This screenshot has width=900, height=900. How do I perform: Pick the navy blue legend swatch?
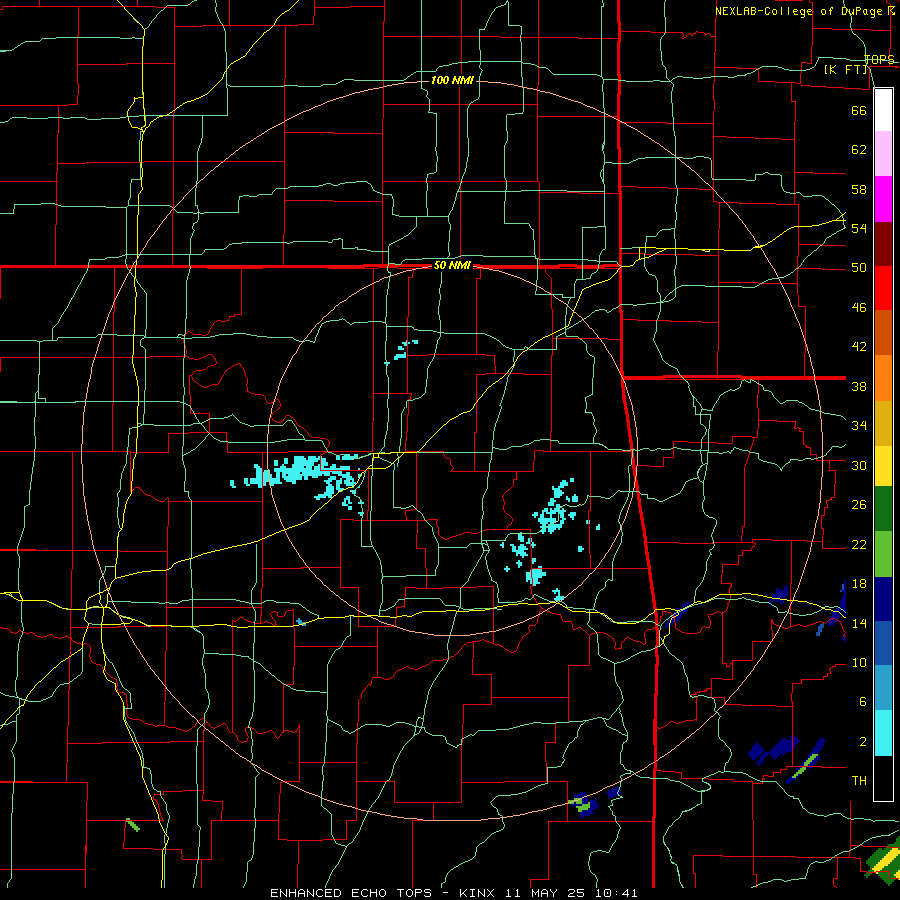point(883,599)
